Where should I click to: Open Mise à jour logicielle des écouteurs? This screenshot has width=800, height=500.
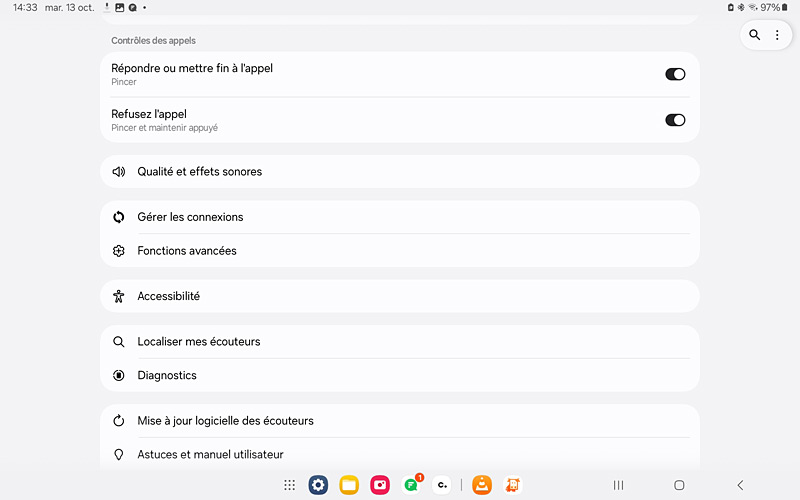(x=399, y=420)
